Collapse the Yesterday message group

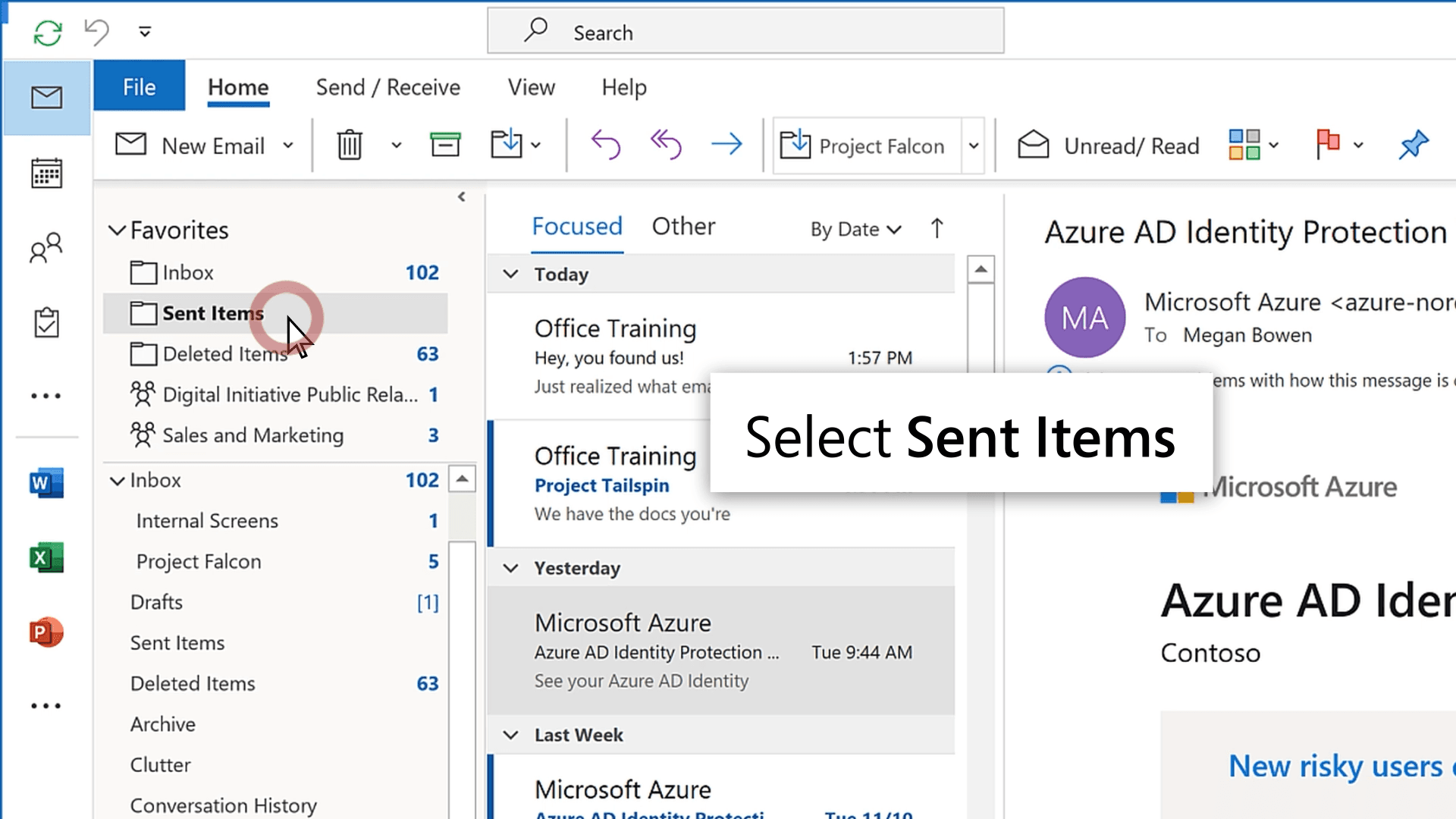click(x=511, y=568)
